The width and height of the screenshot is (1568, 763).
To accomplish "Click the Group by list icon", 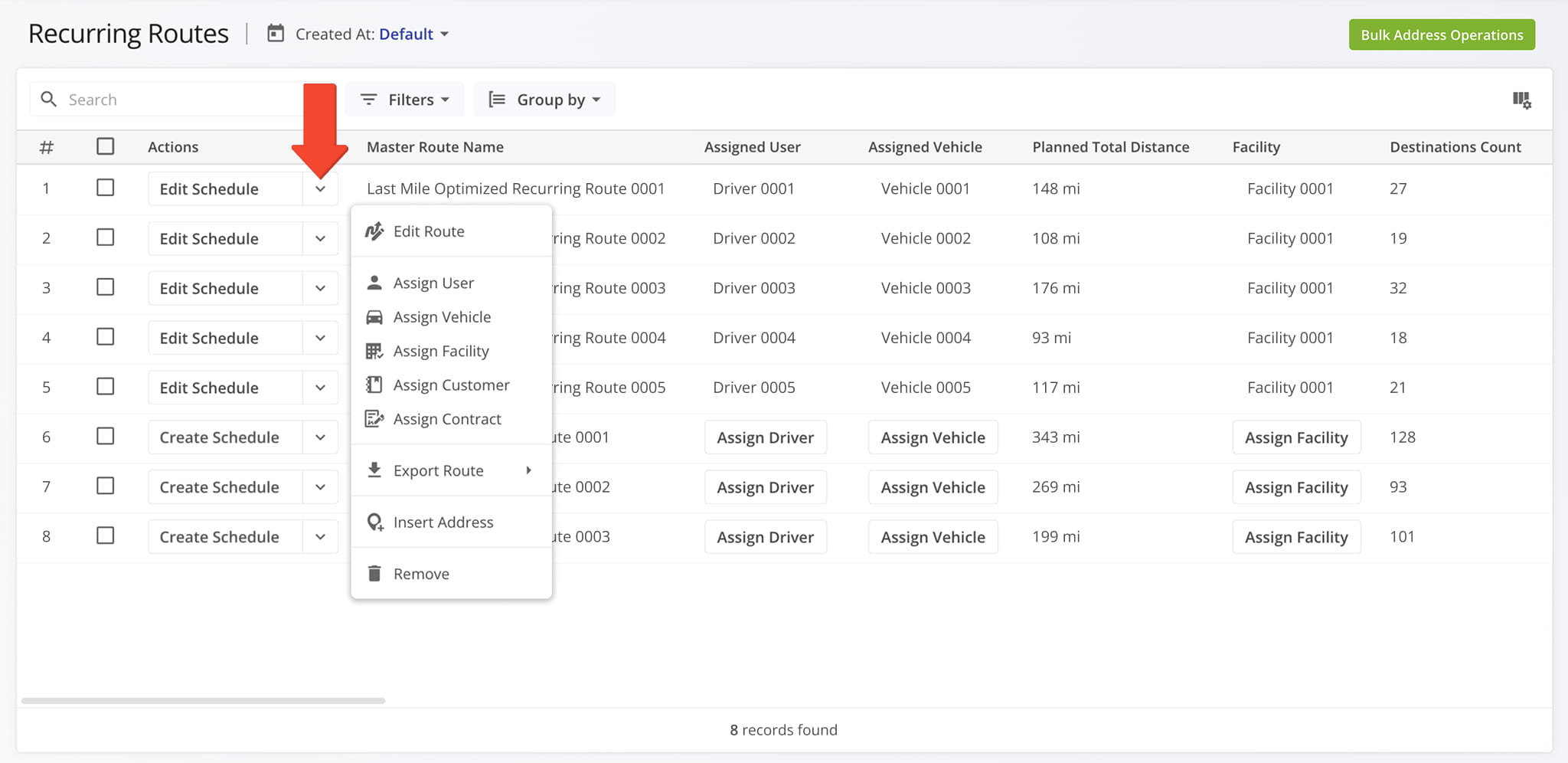I will pyautogui.click(x=497, y=99).
